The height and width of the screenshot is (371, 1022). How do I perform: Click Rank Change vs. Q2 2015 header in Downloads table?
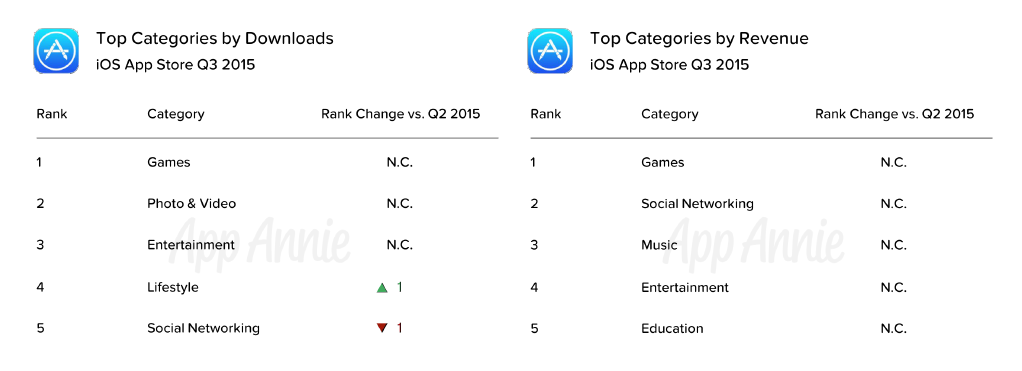pyautogui.click(x=401, y=114)
